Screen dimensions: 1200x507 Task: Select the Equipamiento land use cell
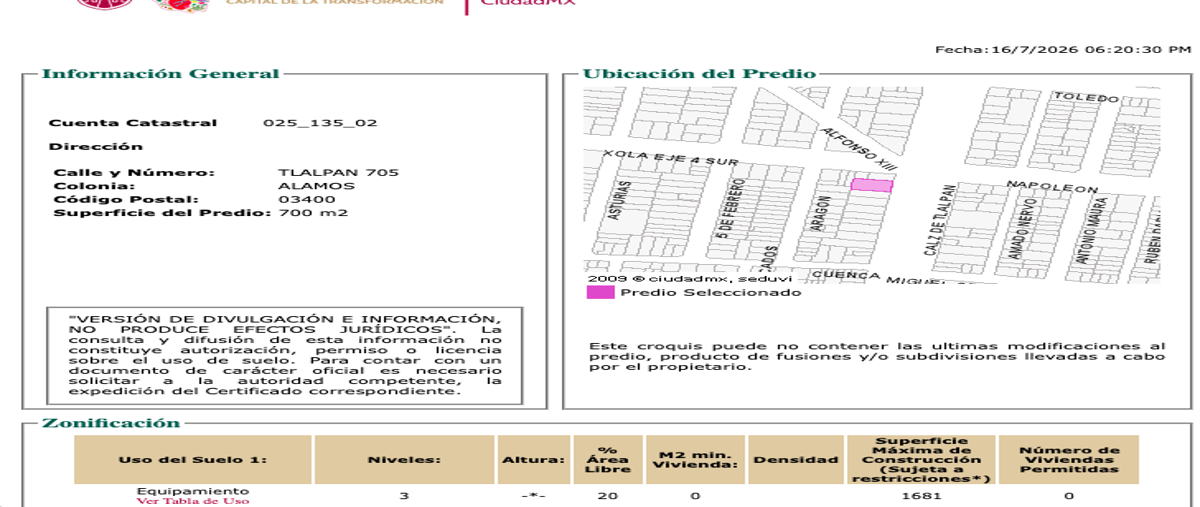(193, 491)
